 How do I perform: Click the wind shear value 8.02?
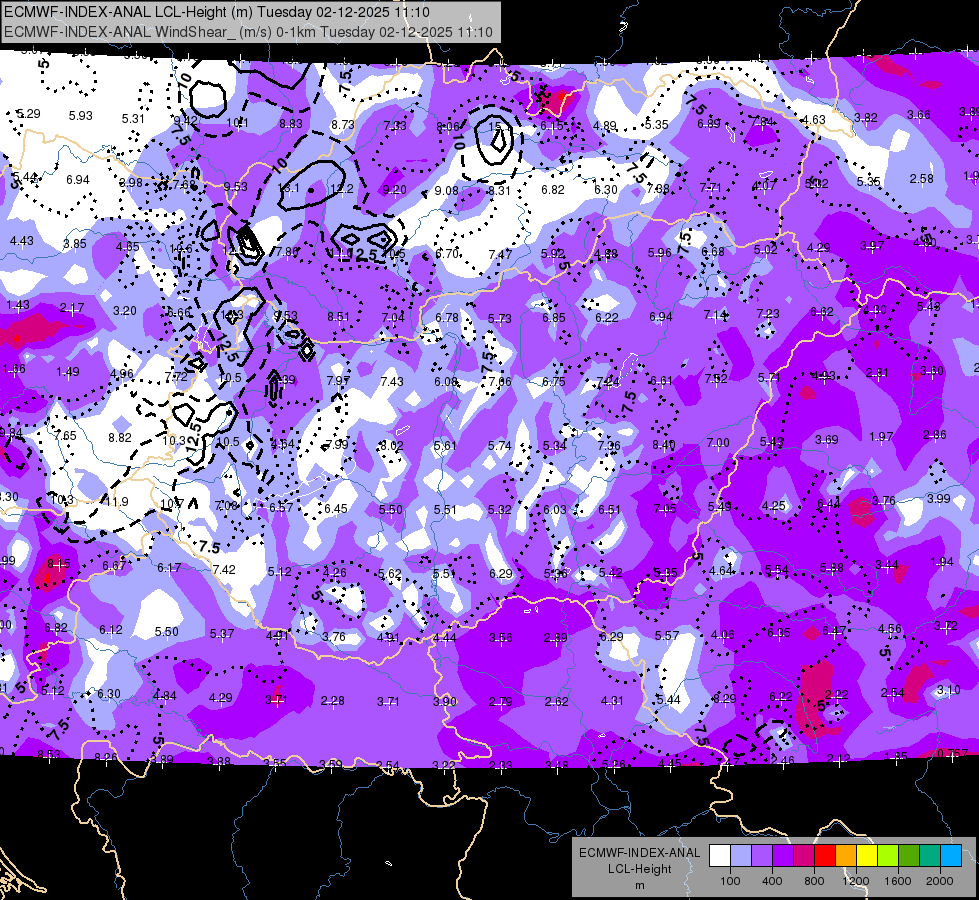click(x=392, y=446)
